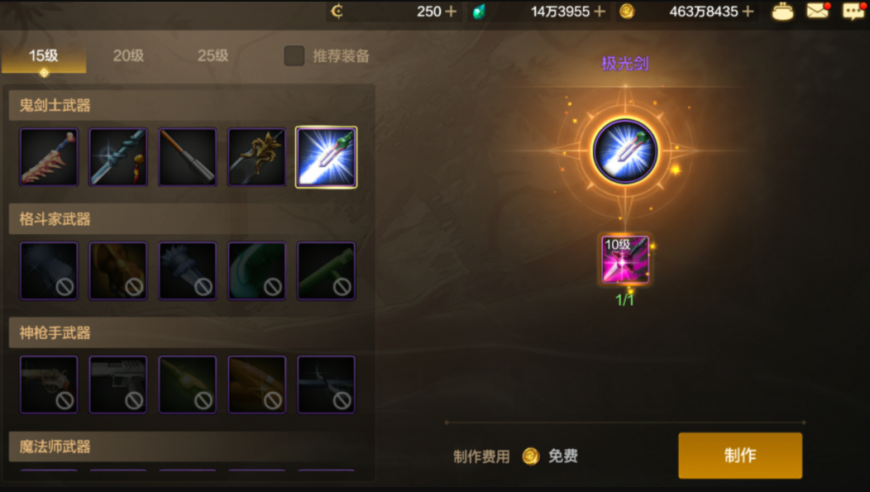This screenshot has width=870, height=492.
Task: Add more of the 250 currency
Action: click(451, 12)
